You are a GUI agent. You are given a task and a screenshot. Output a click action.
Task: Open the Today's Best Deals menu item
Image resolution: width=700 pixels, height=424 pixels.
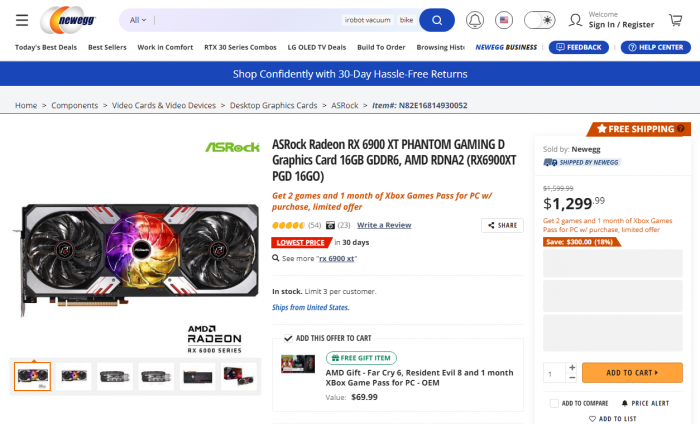pyautogui.click(x=47, y=47)
